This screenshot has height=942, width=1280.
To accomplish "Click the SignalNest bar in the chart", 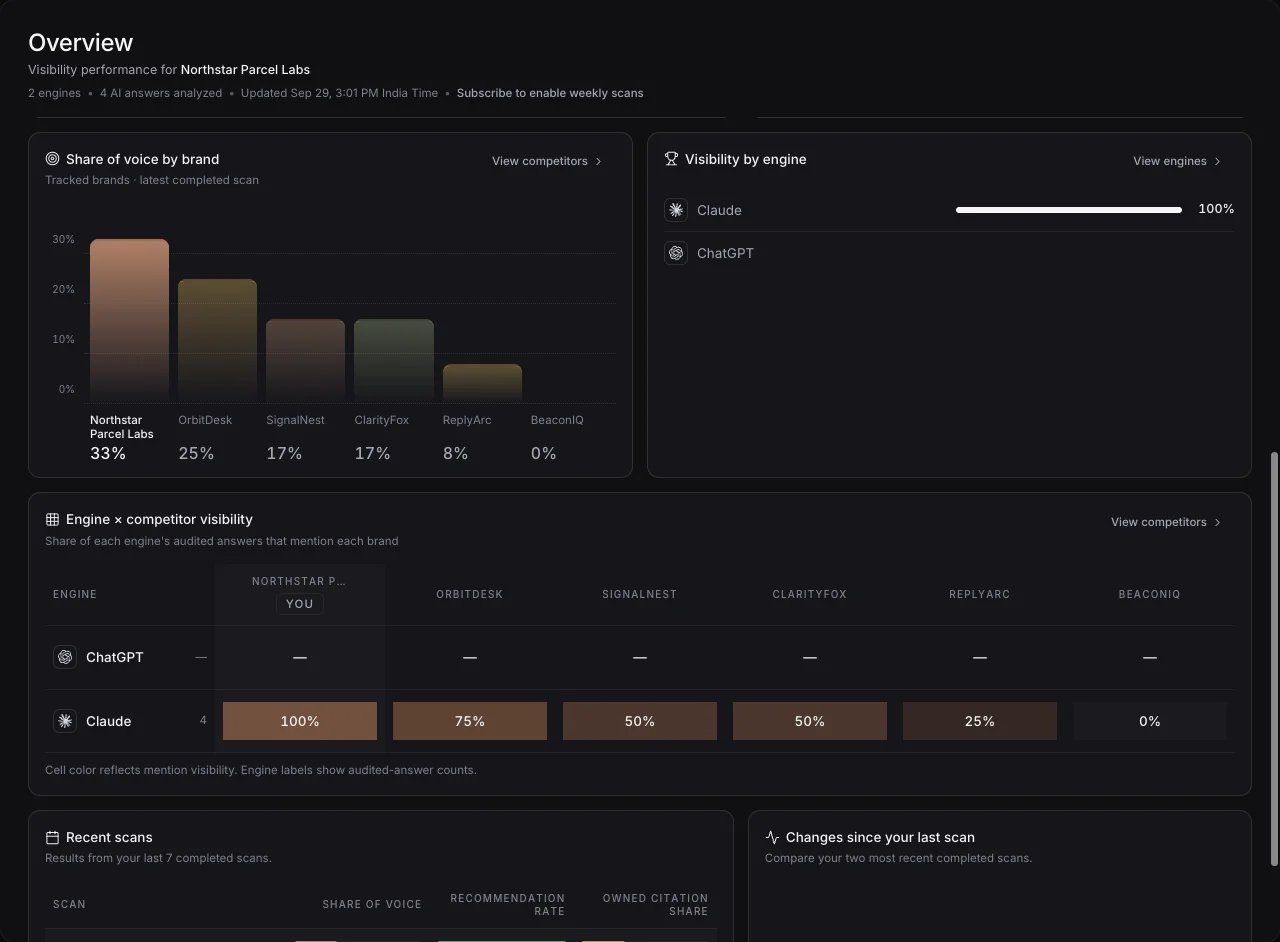I will [x=305, y=360].
